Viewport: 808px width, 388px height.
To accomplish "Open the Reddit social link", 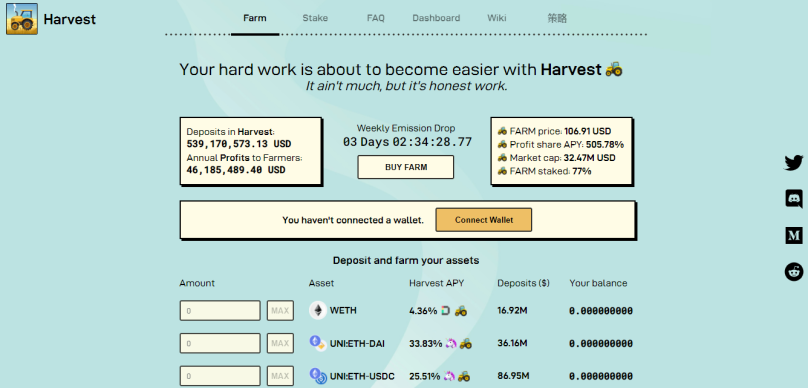I will pyautogui.click(x=794, y=271).
